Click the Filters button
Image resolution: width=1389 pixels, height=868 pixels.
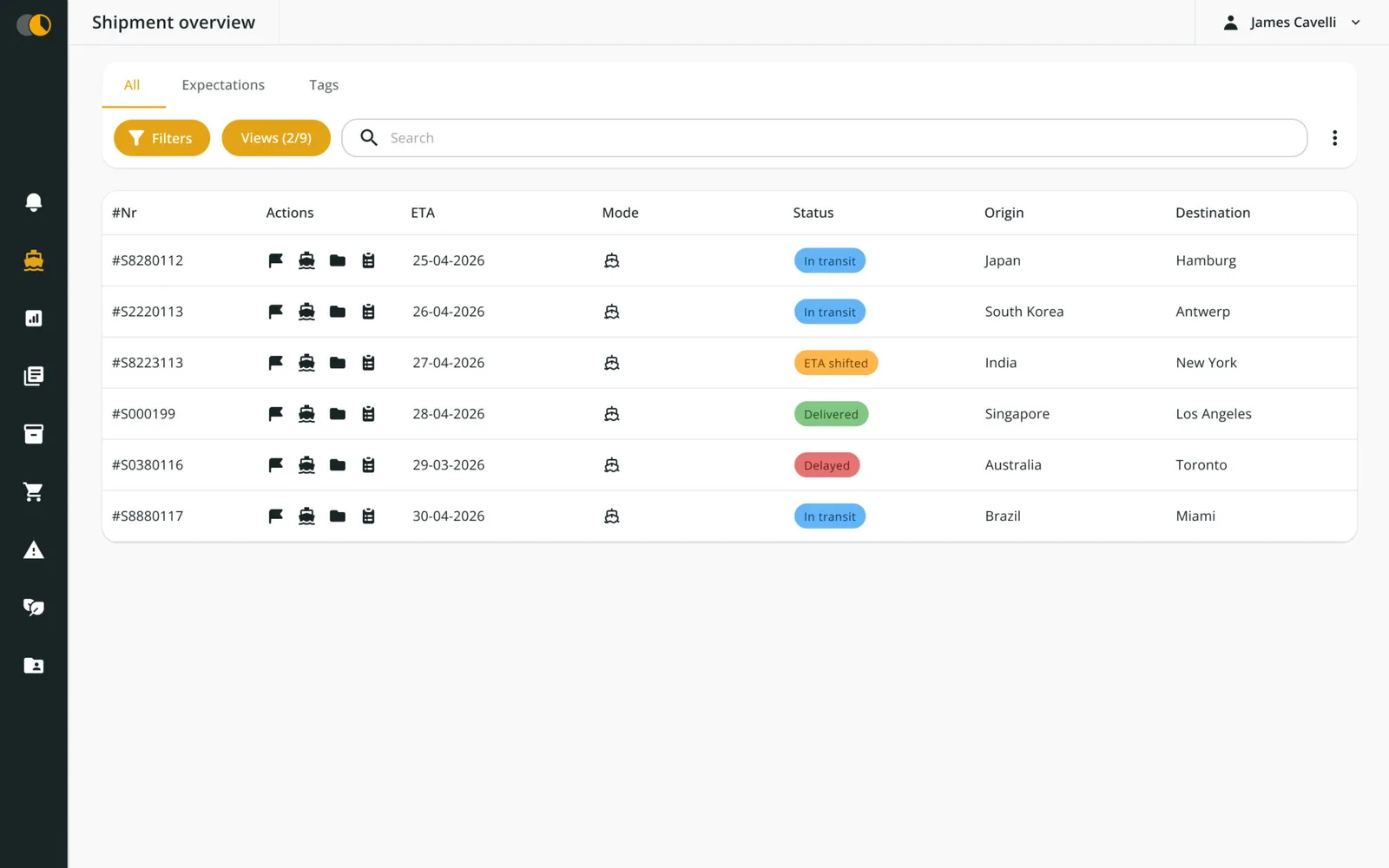pyautogui.click(x=161, y=138)
